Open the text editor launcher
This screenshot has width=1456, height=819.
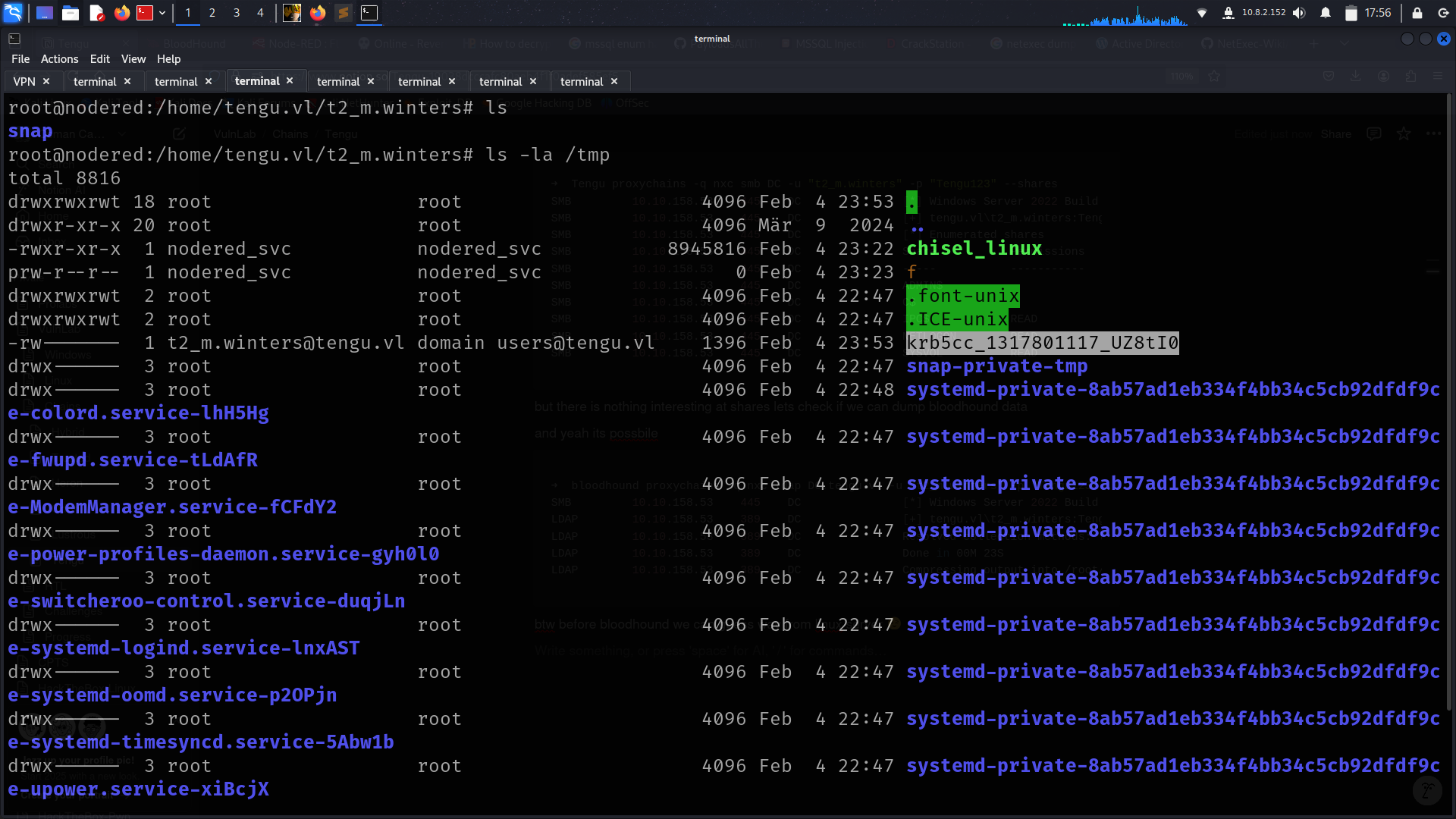pos(96,13)
